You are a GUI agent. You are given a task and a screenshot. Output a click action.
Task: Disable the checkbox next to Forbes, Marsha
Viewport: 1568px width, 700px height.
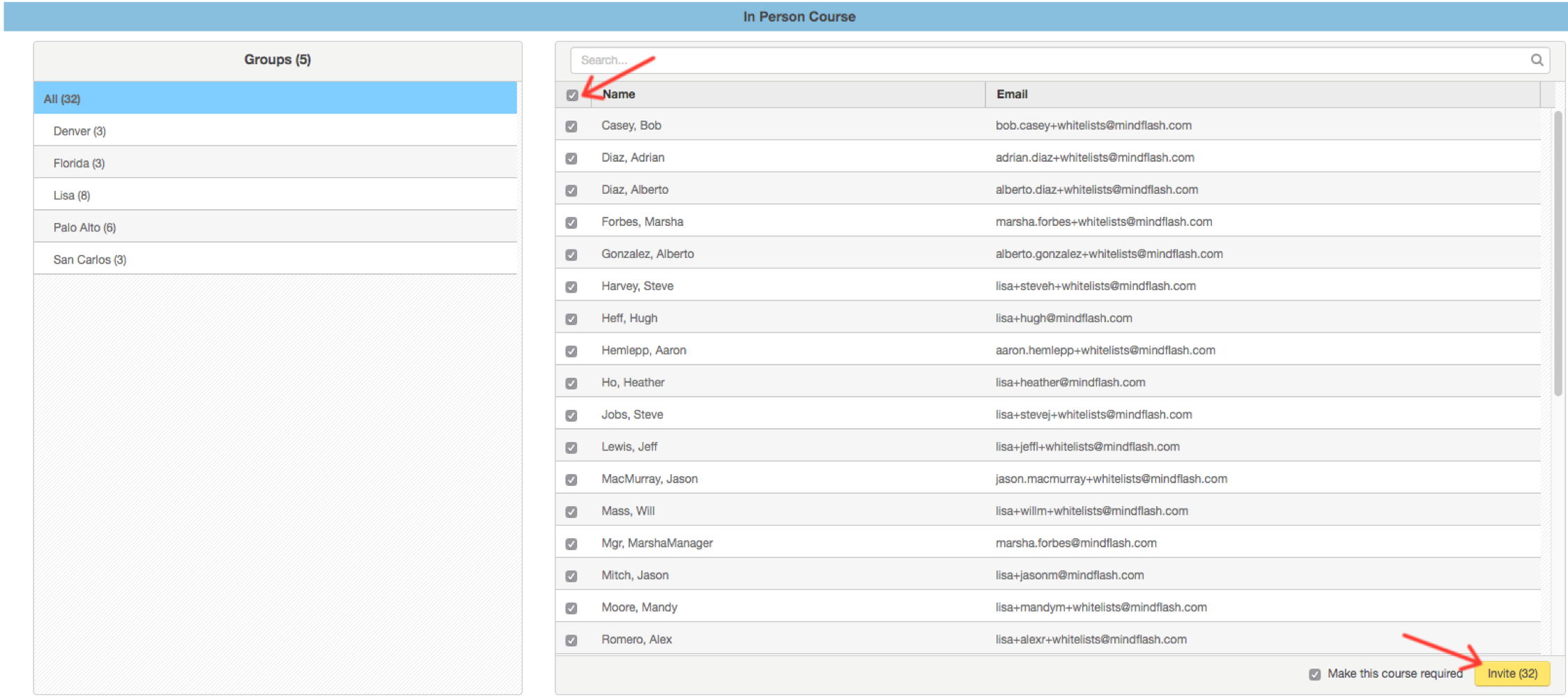[571, 222]
